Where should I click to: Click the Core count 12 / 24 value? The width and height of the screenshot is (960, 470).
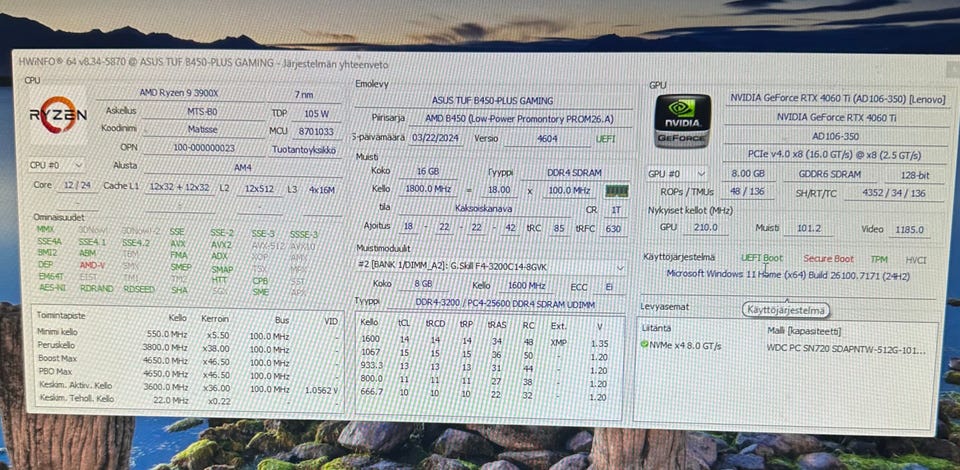point(78,185)
